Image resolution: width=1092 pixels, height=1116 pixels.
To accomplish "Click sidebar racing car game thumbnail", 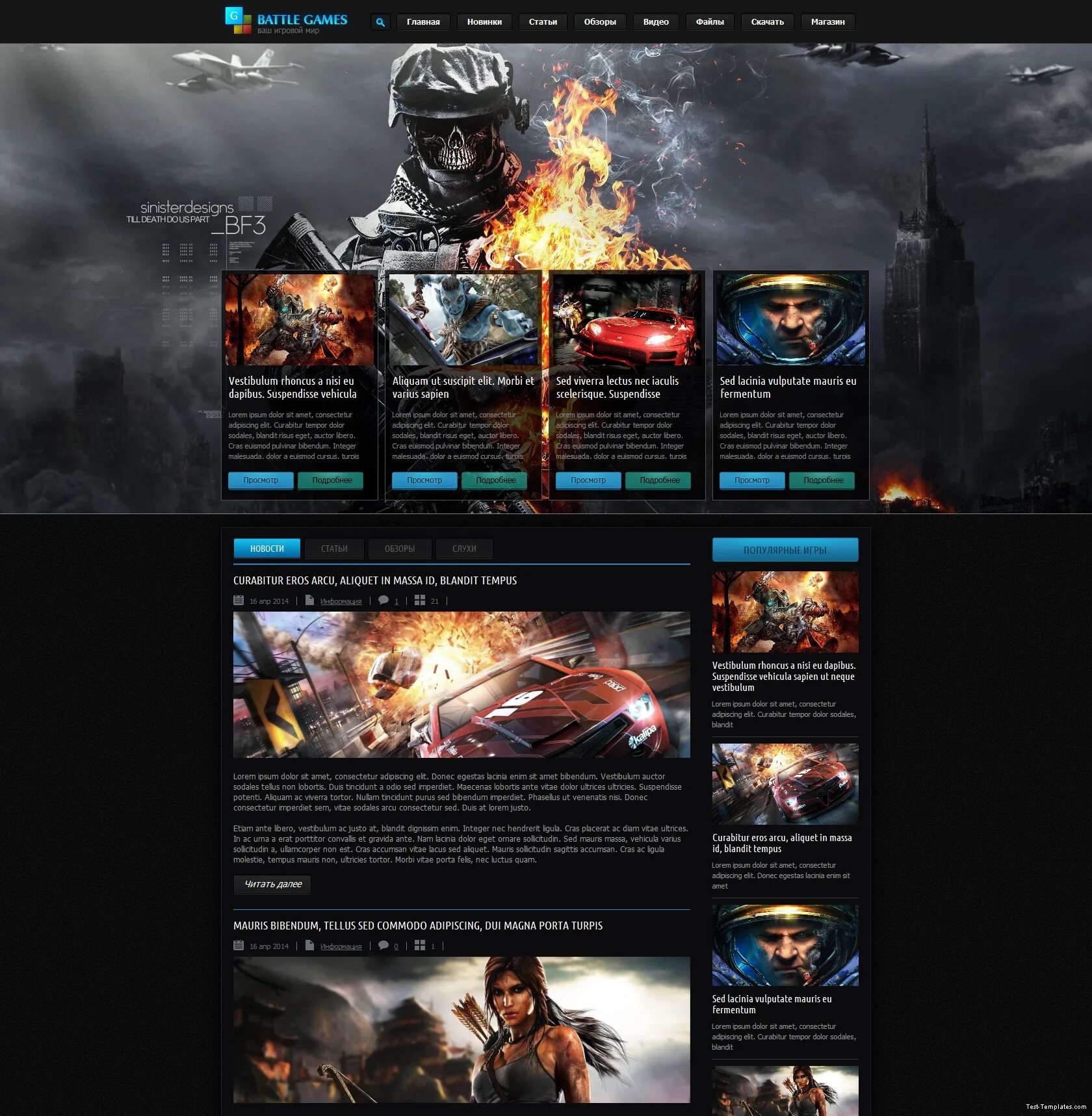I will point(785,784).
